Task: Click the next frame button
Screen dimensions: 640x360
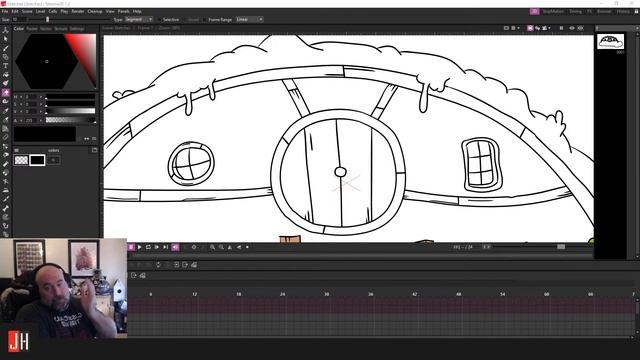Action: [157, 247]
